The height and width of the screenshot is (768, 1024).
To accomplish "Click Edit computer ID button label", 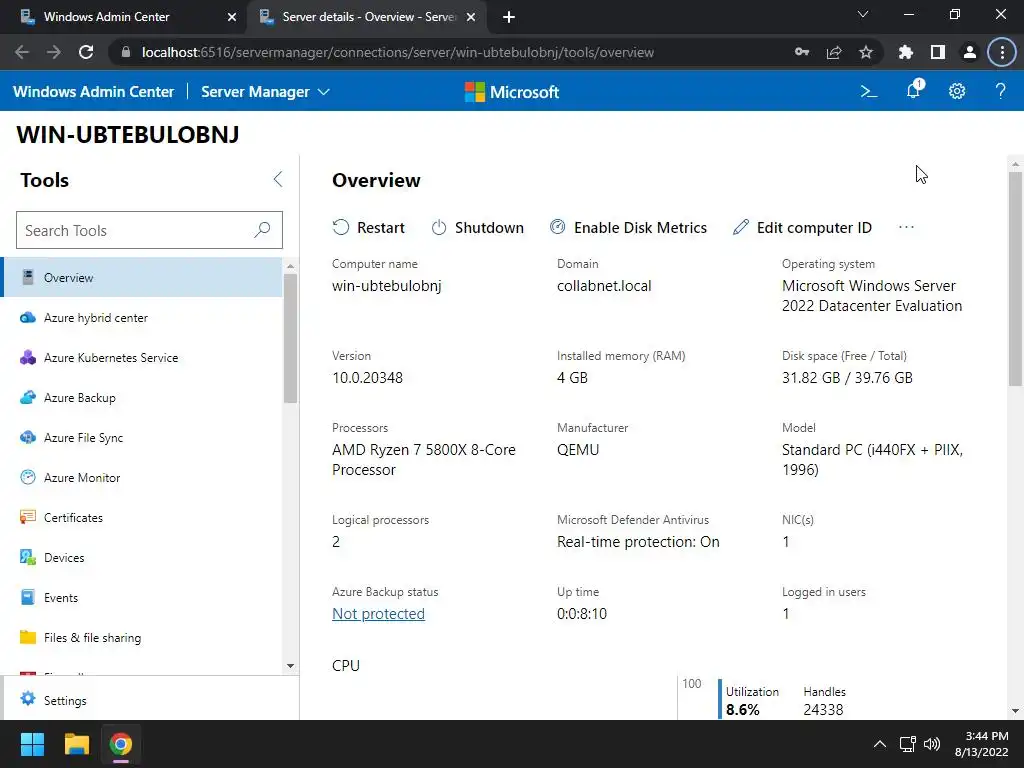I will coord(814,227).
